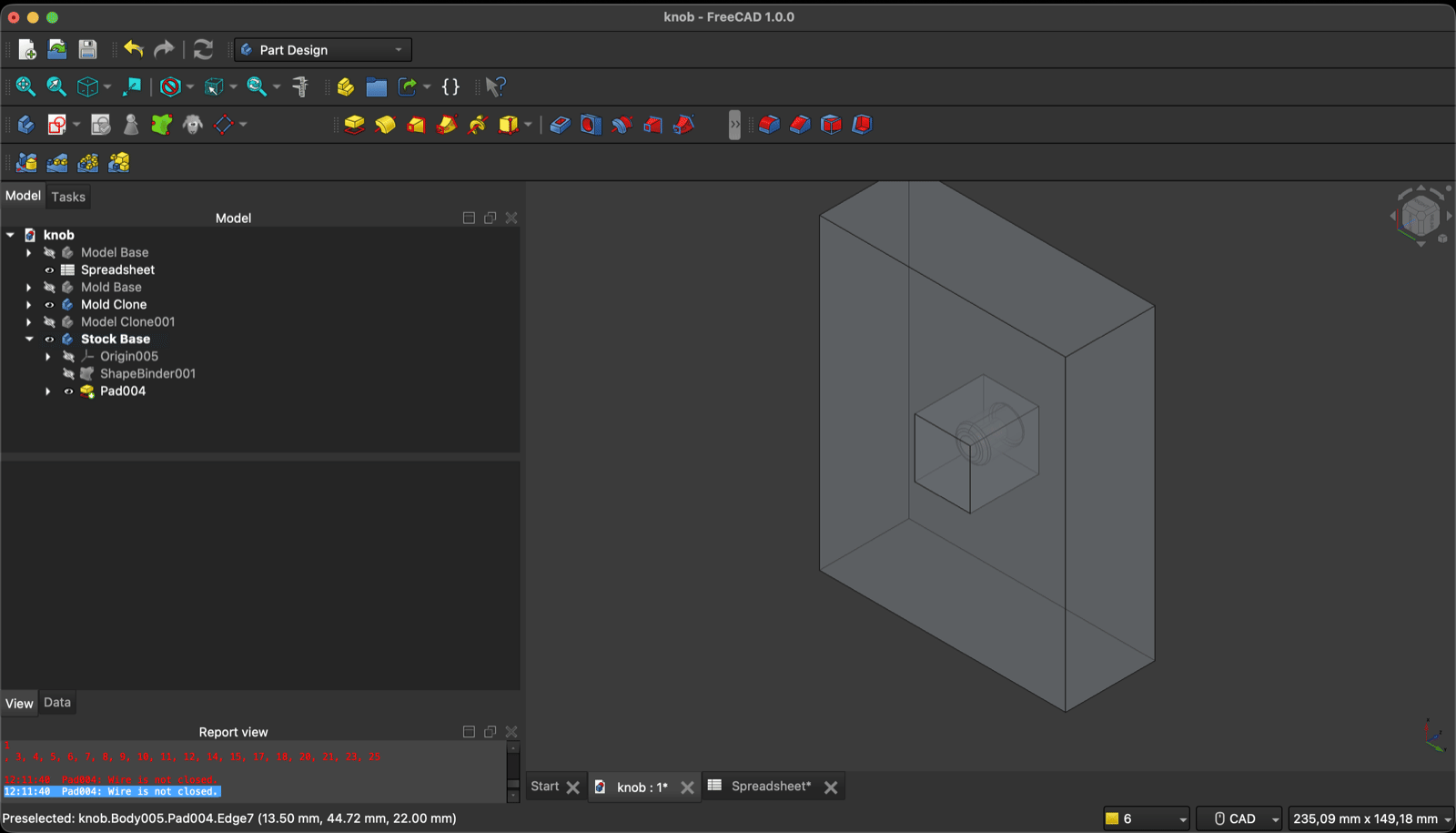
Task: Create a new document
Action: 26,49
